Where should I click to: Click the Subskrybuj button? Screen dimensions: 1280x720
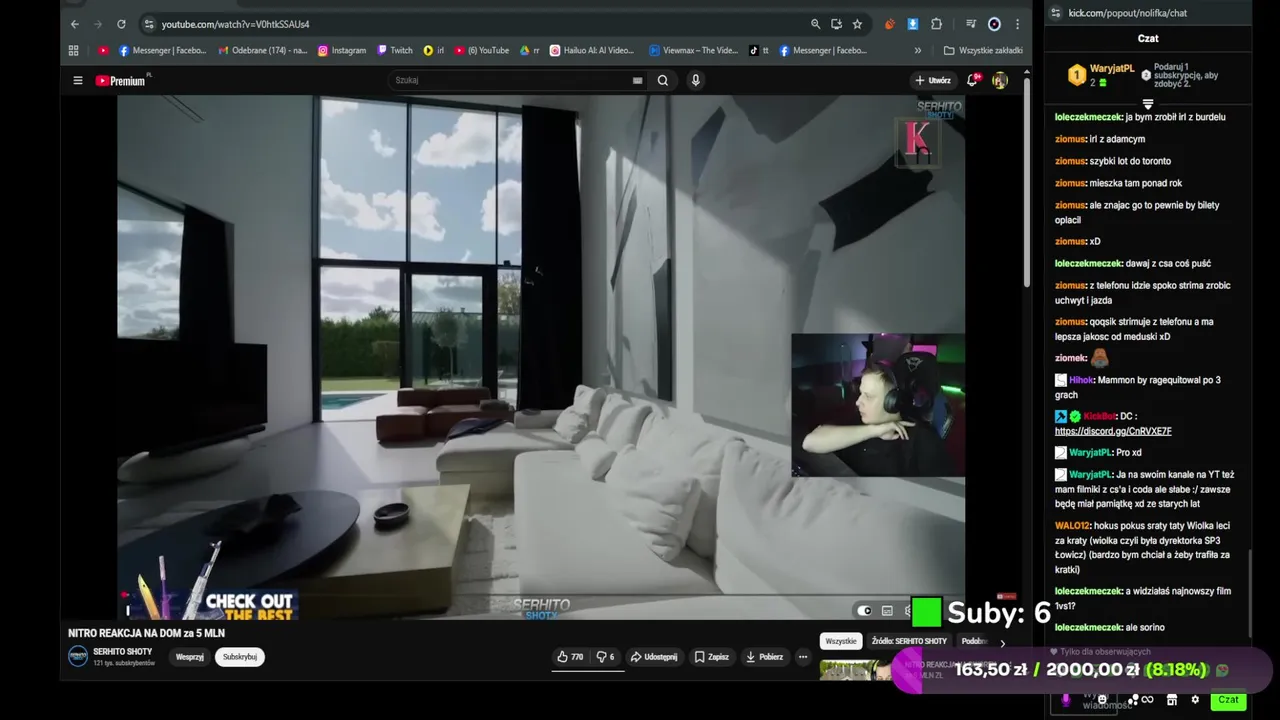(x=240, y=657)
